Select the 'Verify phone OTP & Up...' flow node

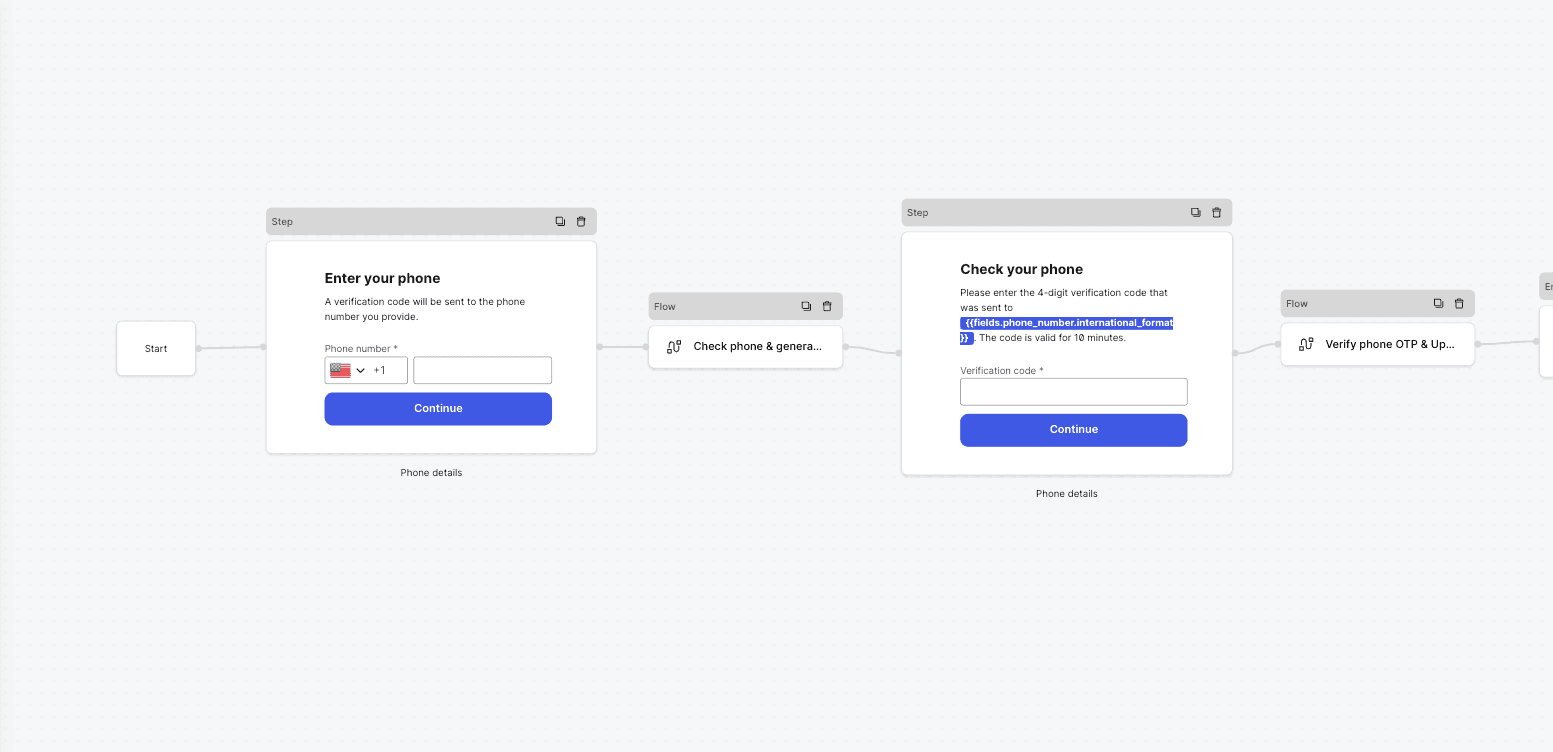1390,344
